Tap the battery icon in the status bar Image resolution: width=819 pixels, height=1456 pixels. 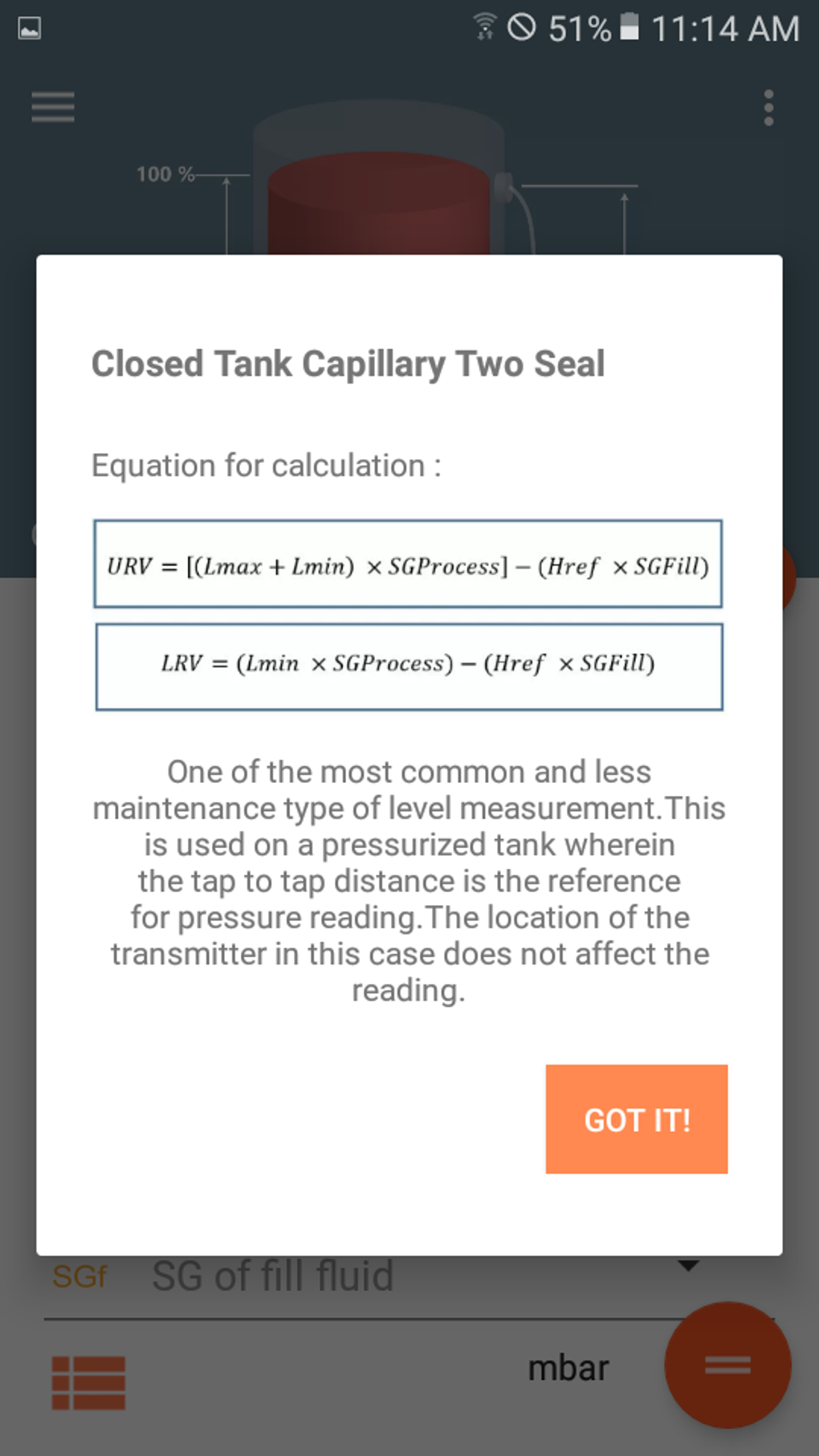(x=630, y=27)
